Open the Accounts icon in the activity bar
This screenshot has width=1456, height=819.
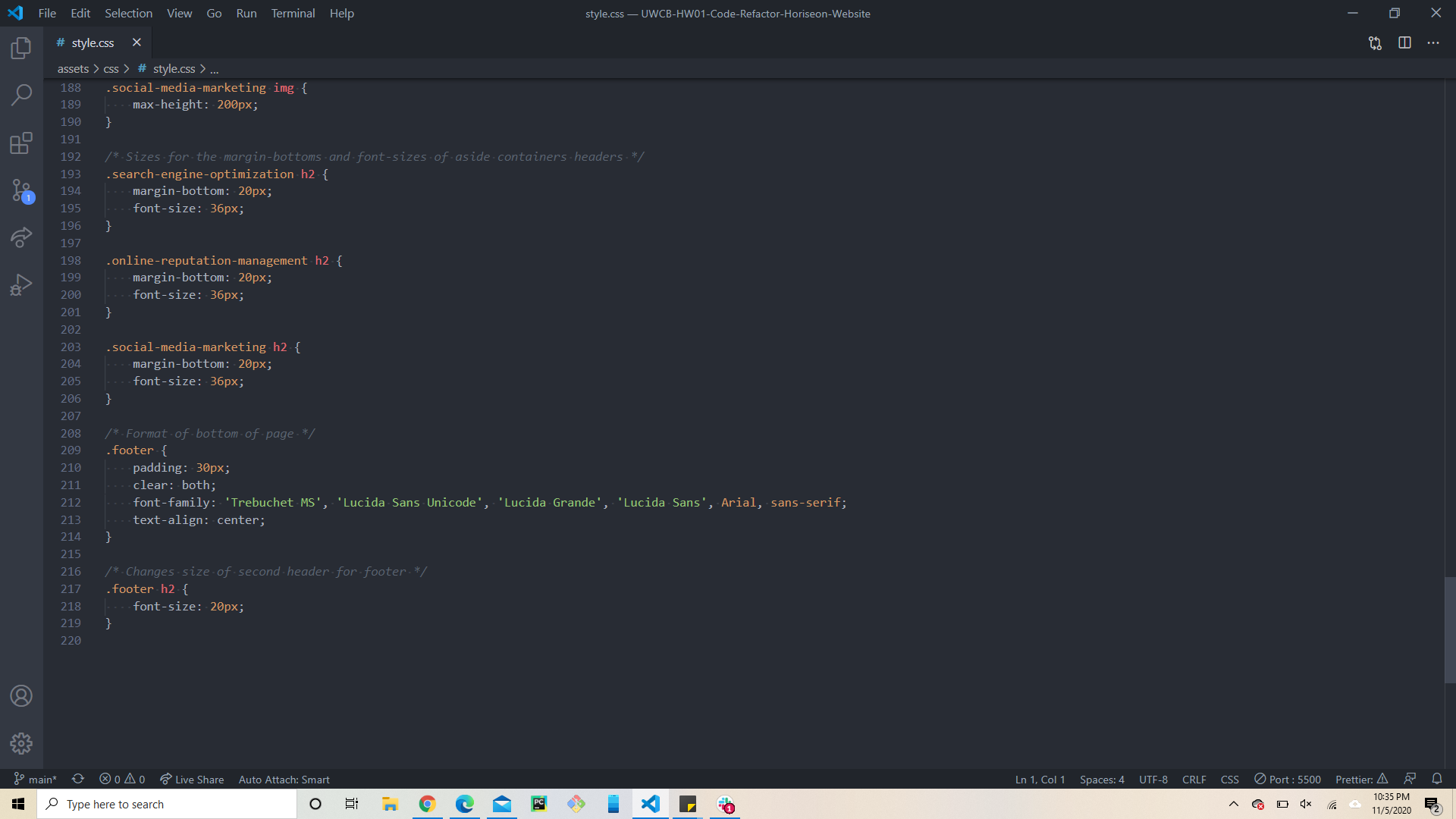(20, 695)
